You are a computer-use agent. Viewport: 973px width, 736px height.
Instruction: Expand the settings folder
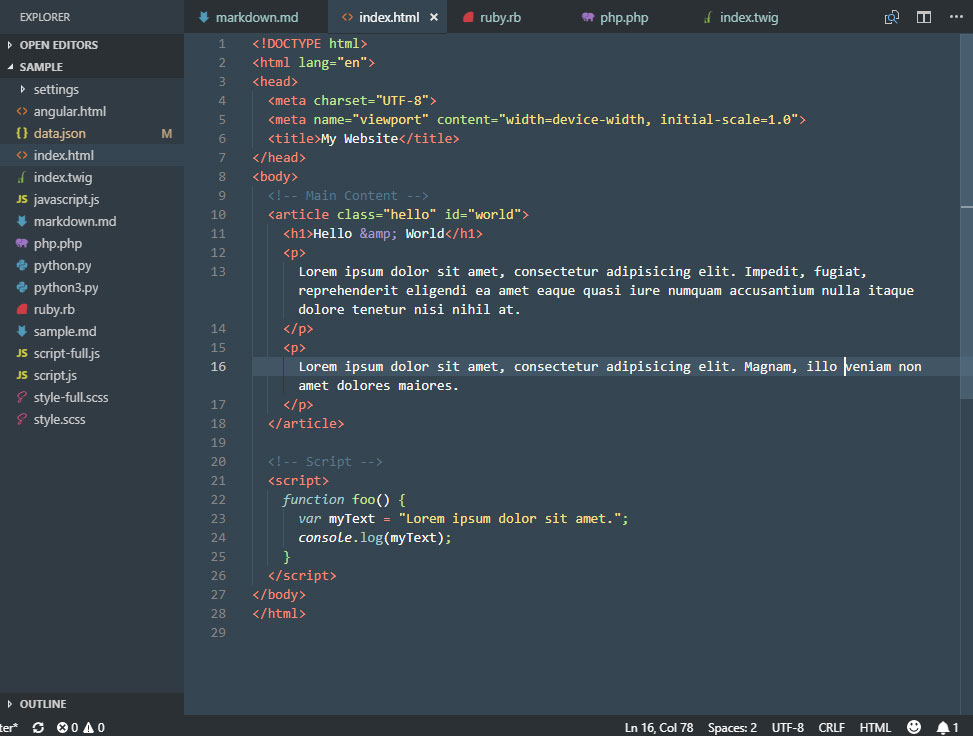[92, 89]
